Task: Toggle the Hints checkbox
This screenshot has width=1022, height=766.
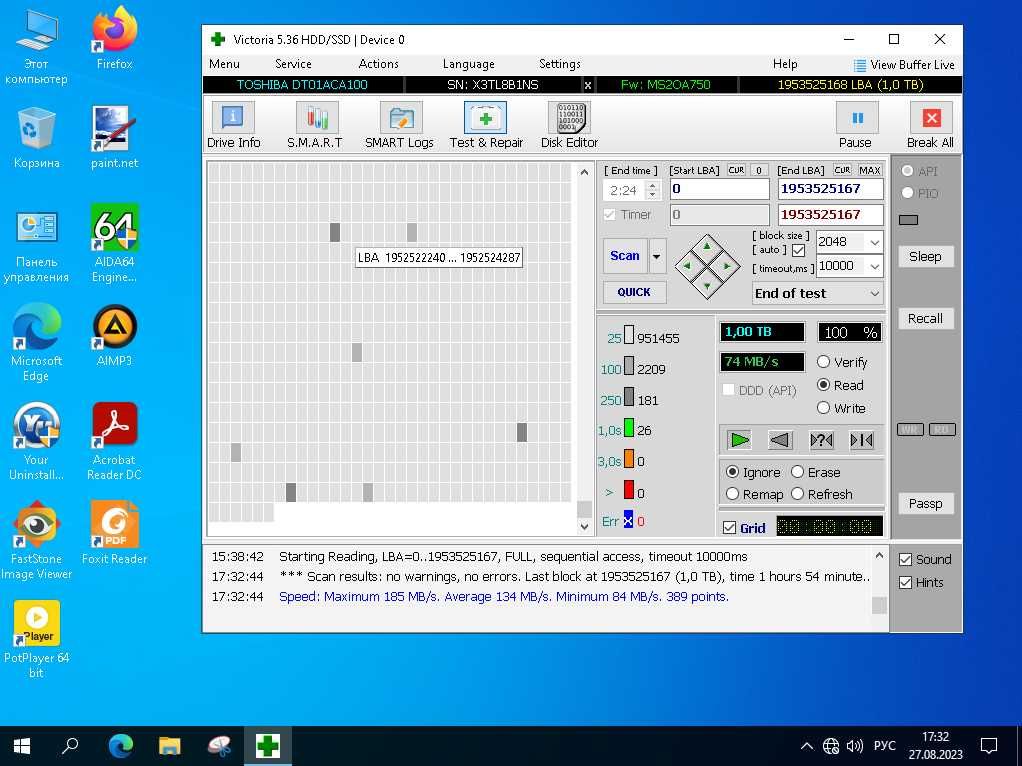Action: pos(905,583)
